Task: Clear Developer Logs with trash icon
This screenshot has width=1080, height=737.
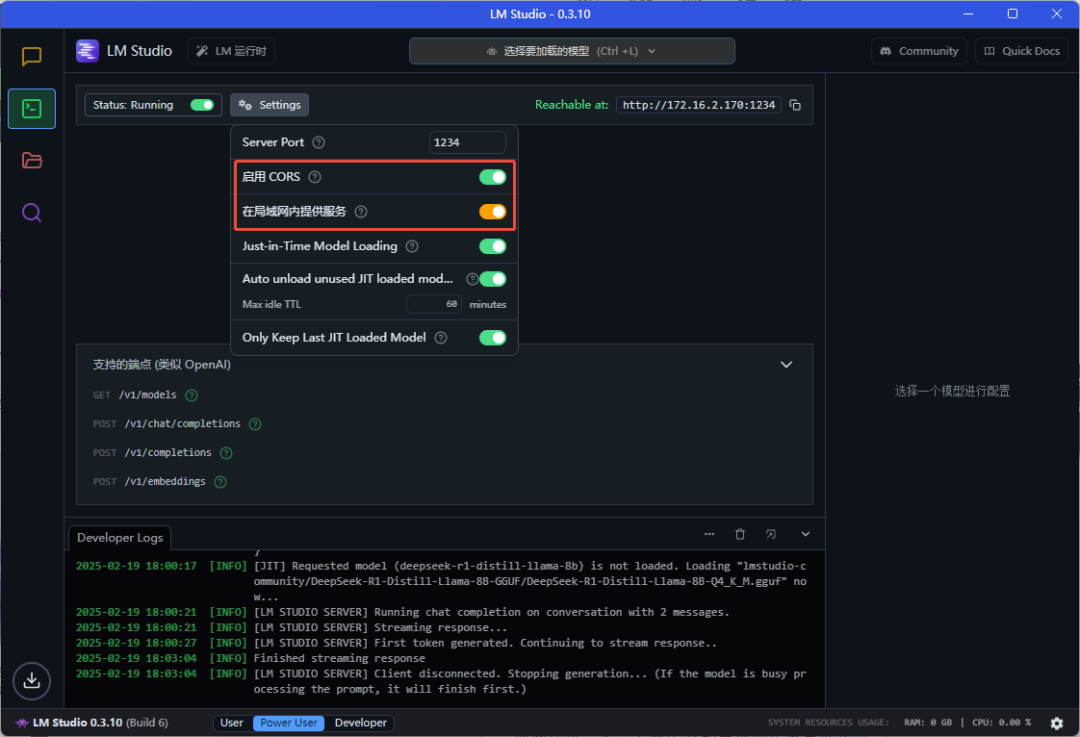Action: (740, 534)
